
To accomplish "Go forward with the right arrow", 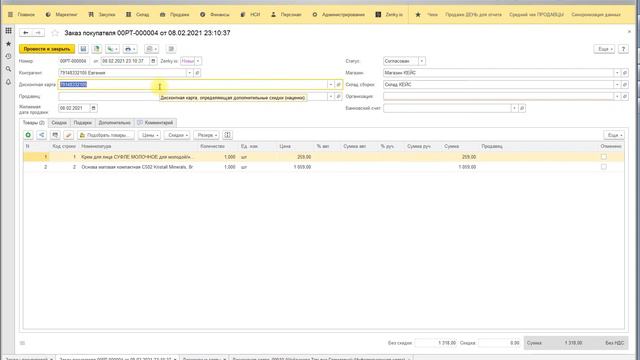I will pyautogui.click(x=38, y=33).
